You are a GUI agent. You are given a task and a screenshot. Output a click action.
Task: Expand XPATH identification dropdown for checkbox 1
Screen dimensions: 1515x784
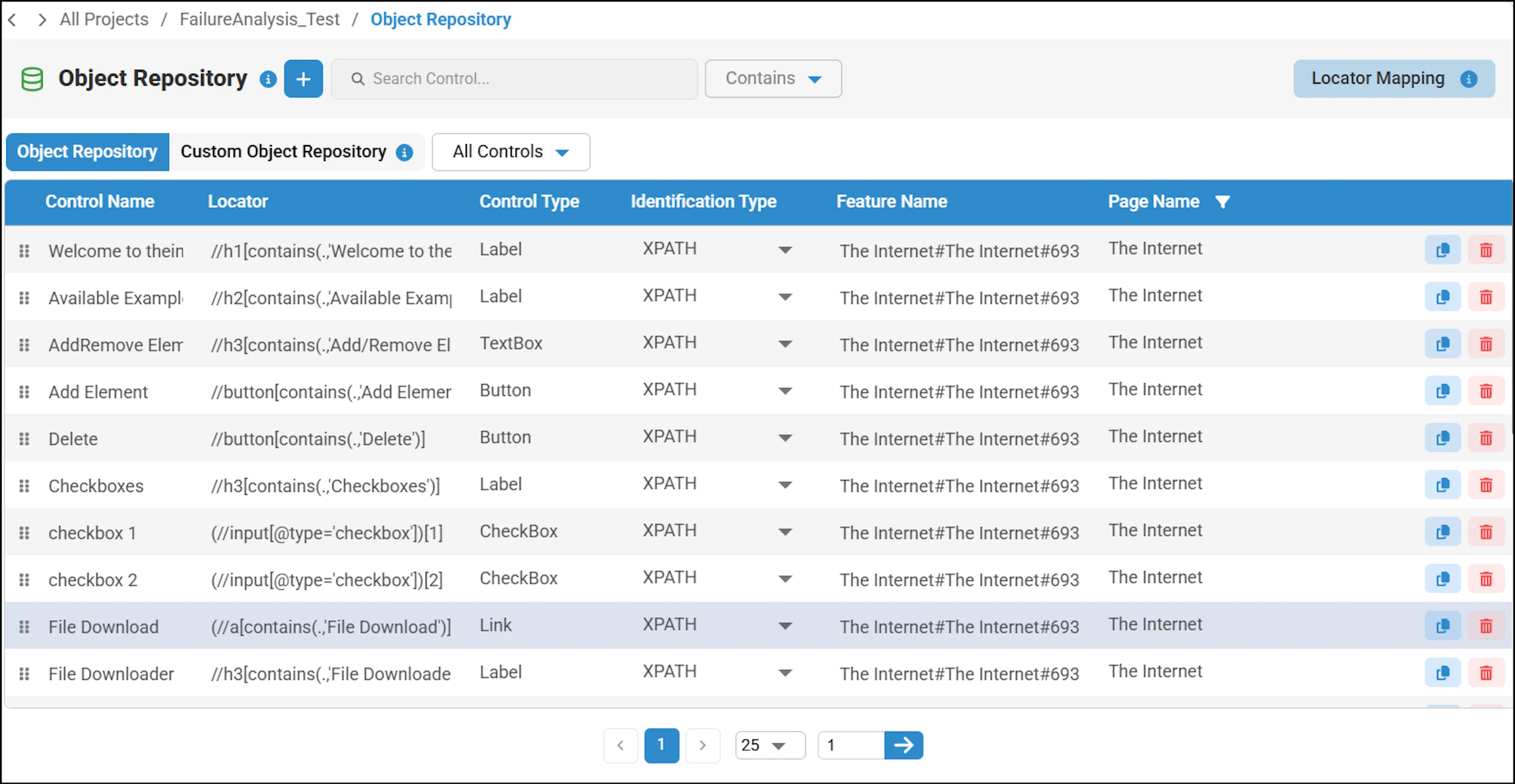785,532
